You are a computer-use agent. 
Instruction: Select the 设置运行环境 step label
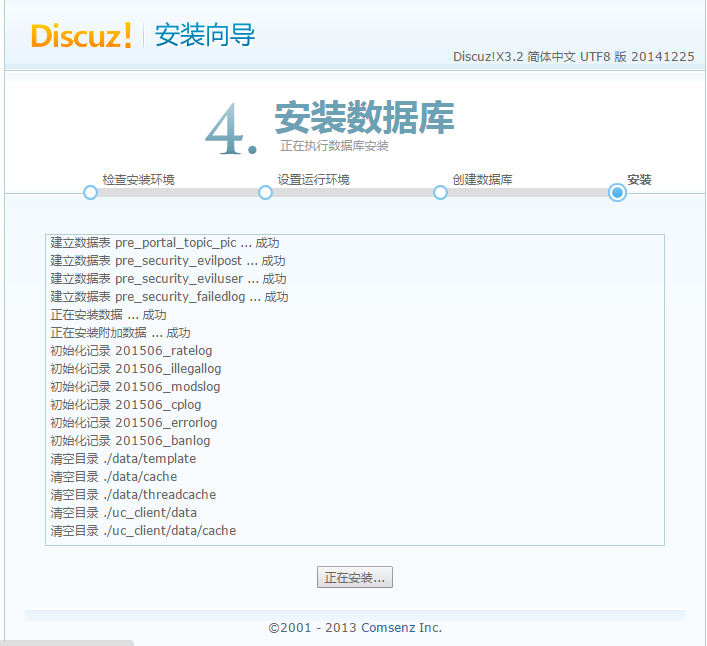click(x=313, y=179)
